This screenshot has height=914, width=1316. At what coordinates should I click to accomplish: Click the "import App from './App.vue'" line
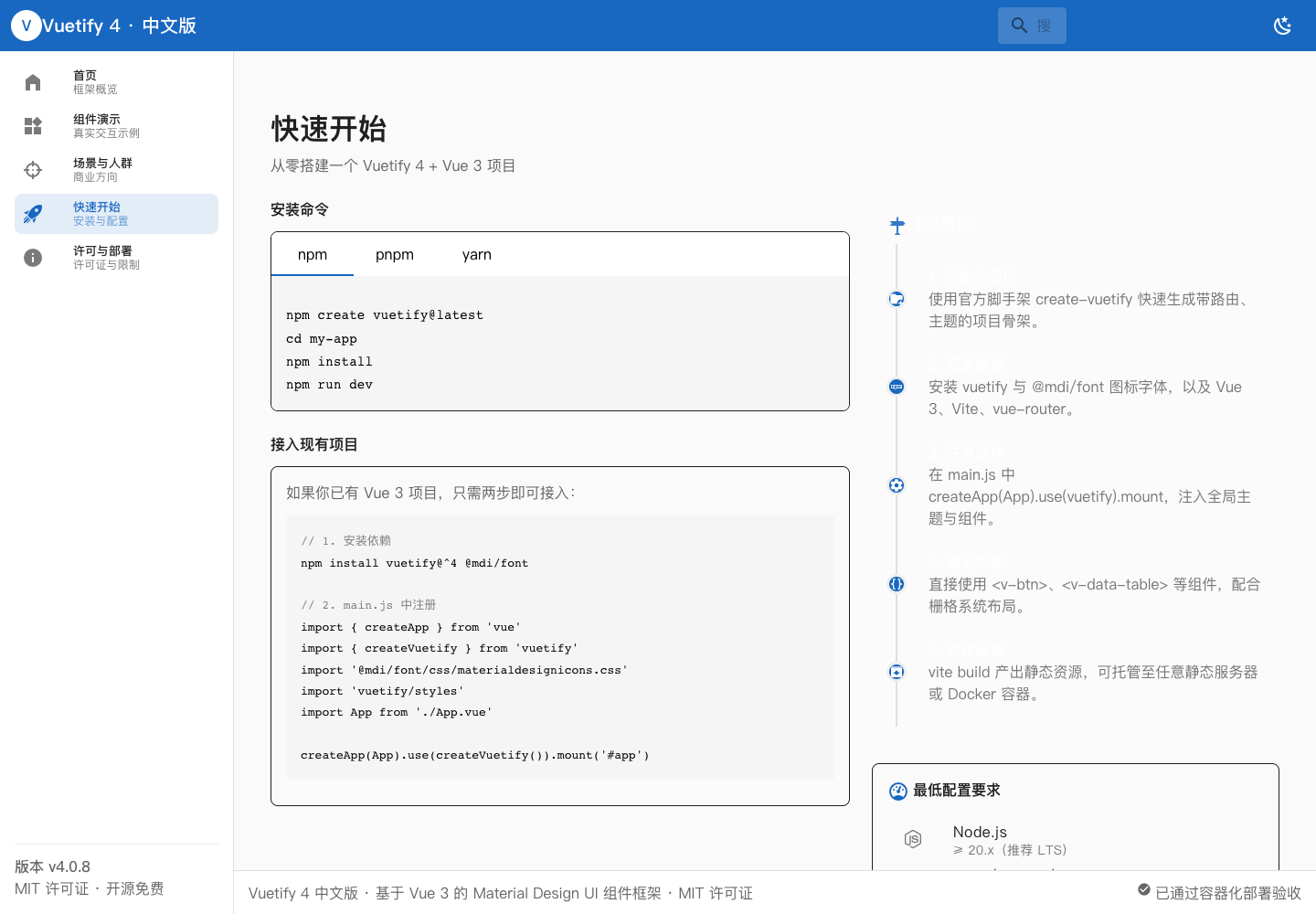click(x=397, y=712)
